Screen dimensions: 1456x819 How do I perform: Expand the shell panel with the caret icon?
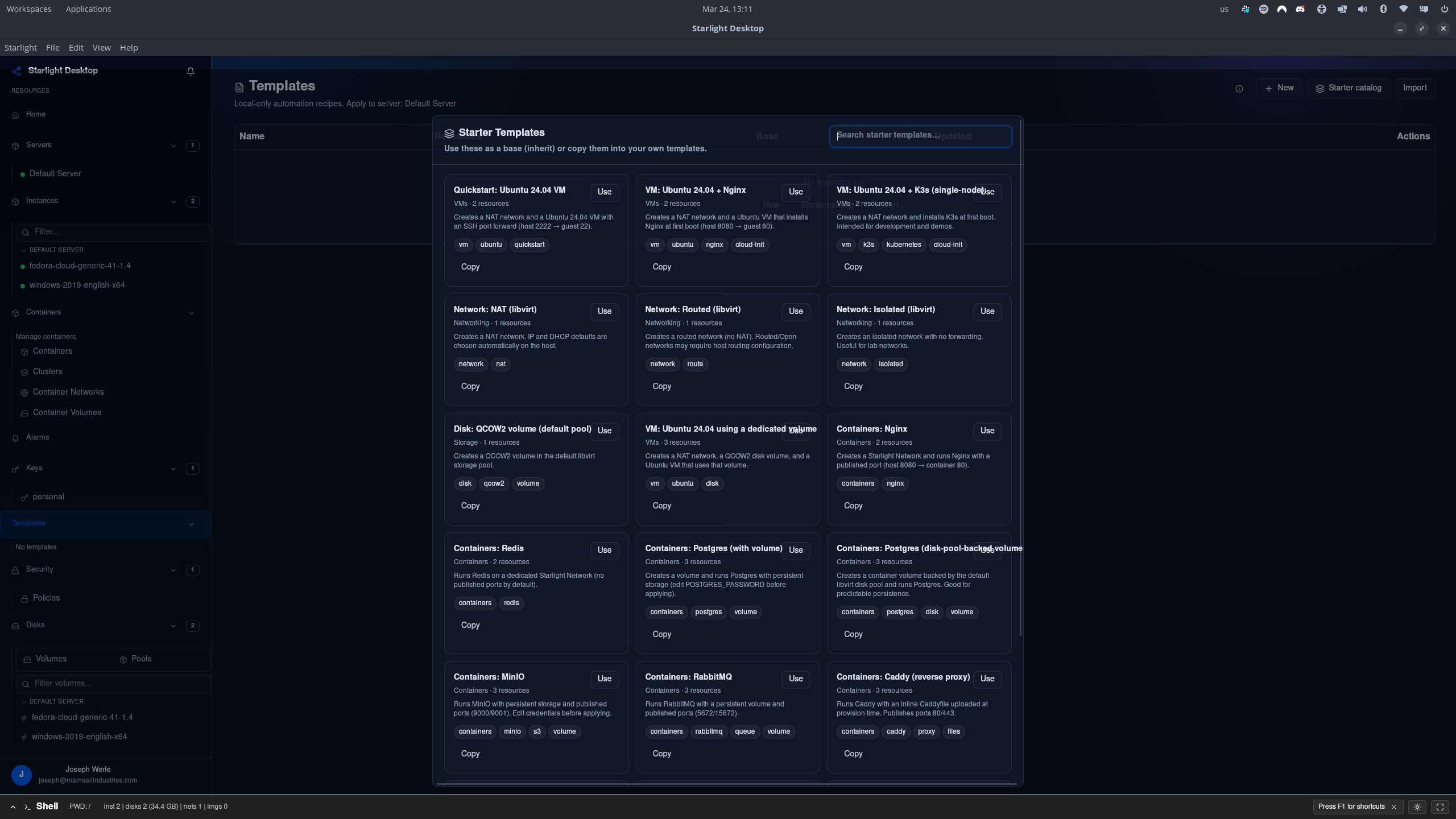pos(13,806)
